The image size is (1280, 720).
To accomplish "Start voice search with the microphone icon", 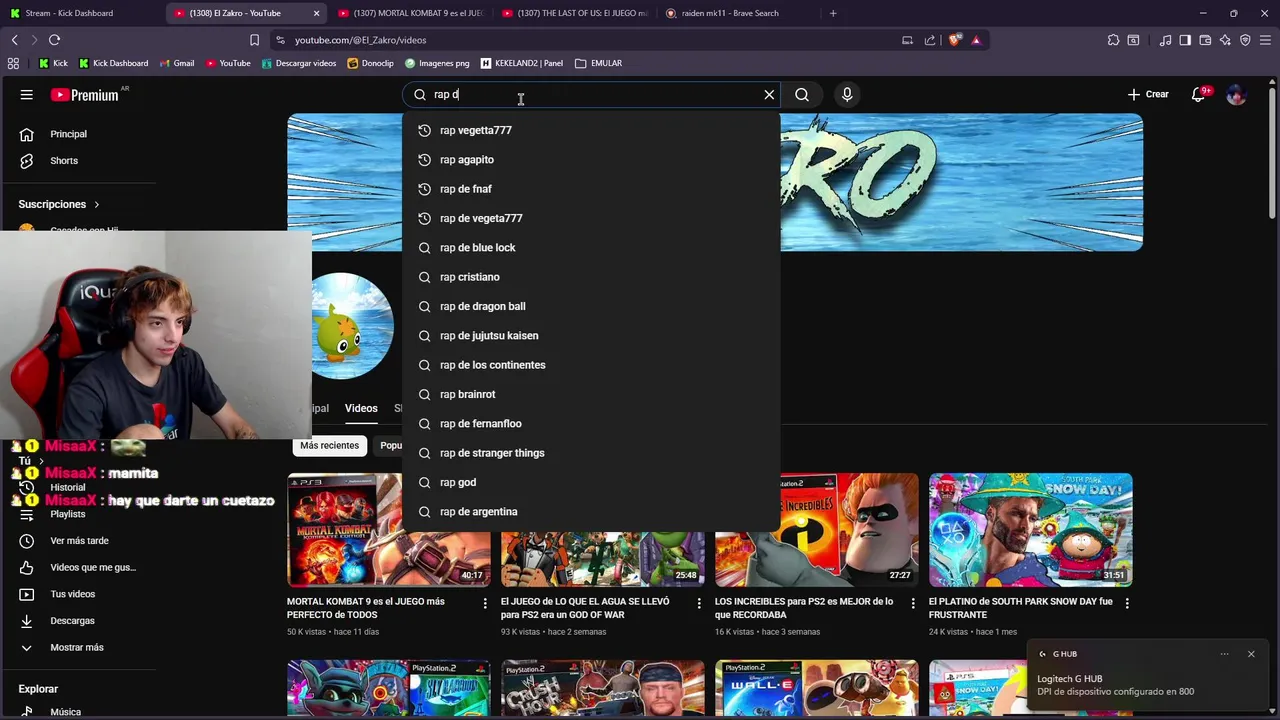I will coord(847,95).
